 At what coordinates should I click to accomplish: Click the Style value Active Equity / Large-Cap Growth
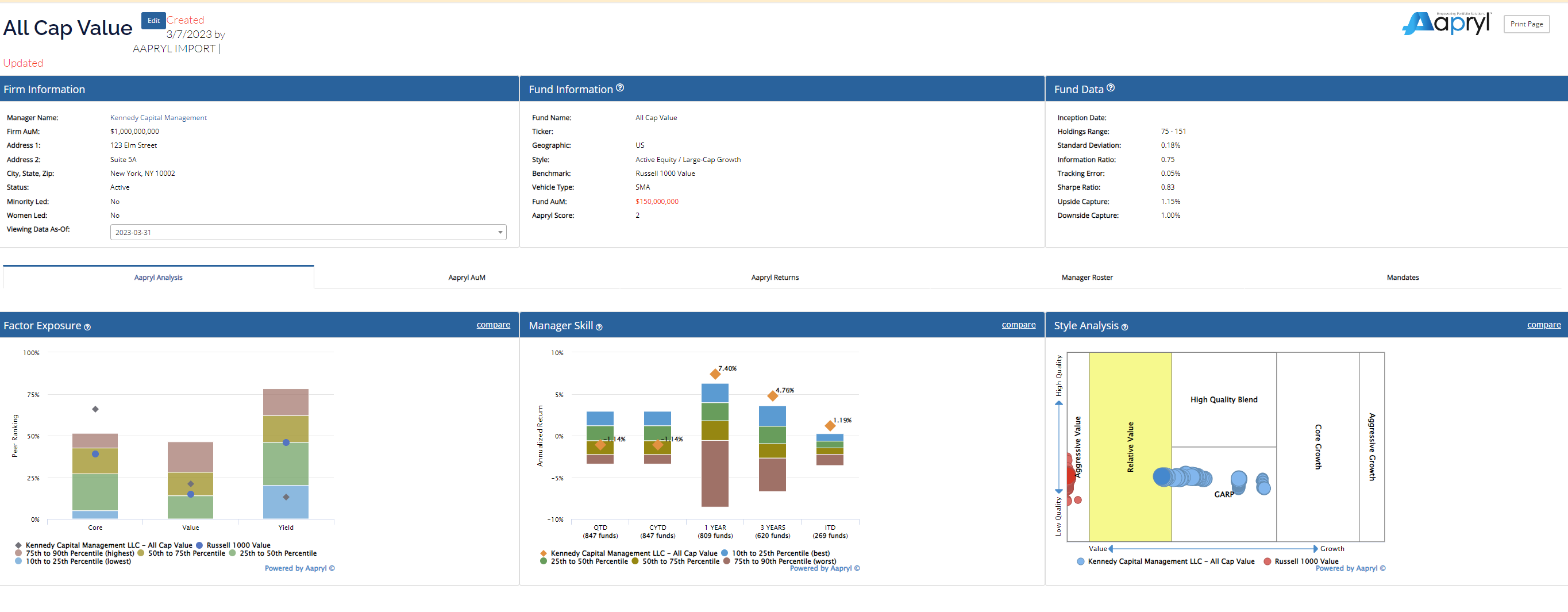point(688,160)
